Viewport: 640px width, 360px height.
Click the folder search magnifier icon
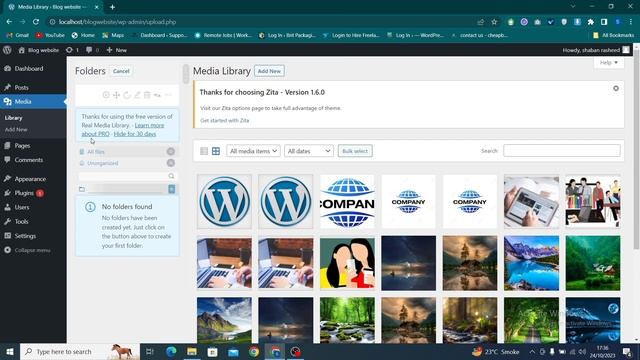click(171, 176)
